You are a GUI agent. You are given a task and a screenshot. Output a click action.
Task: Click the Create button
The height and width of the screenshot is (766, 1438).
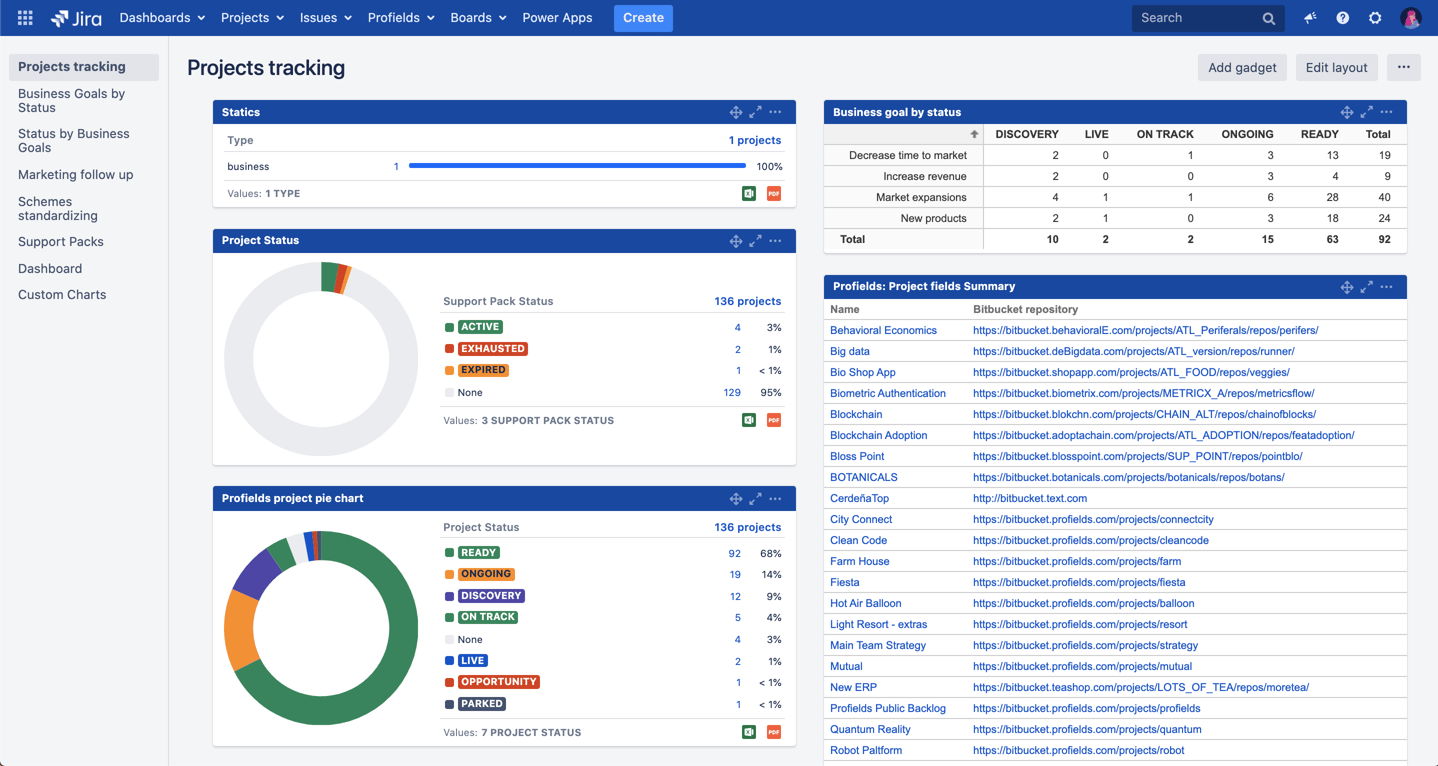pyautogui.click(x=643, y=18)
